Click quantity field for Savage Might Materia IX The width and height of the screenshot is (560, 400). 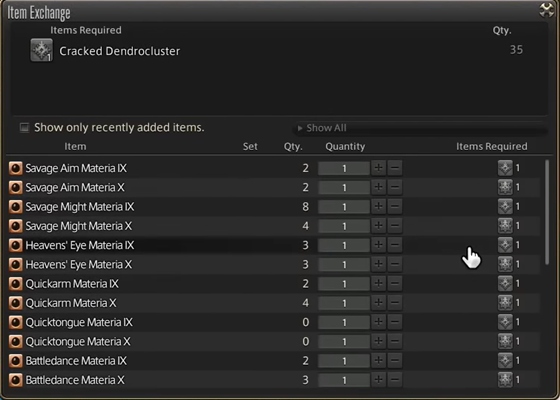coord(344,207)
